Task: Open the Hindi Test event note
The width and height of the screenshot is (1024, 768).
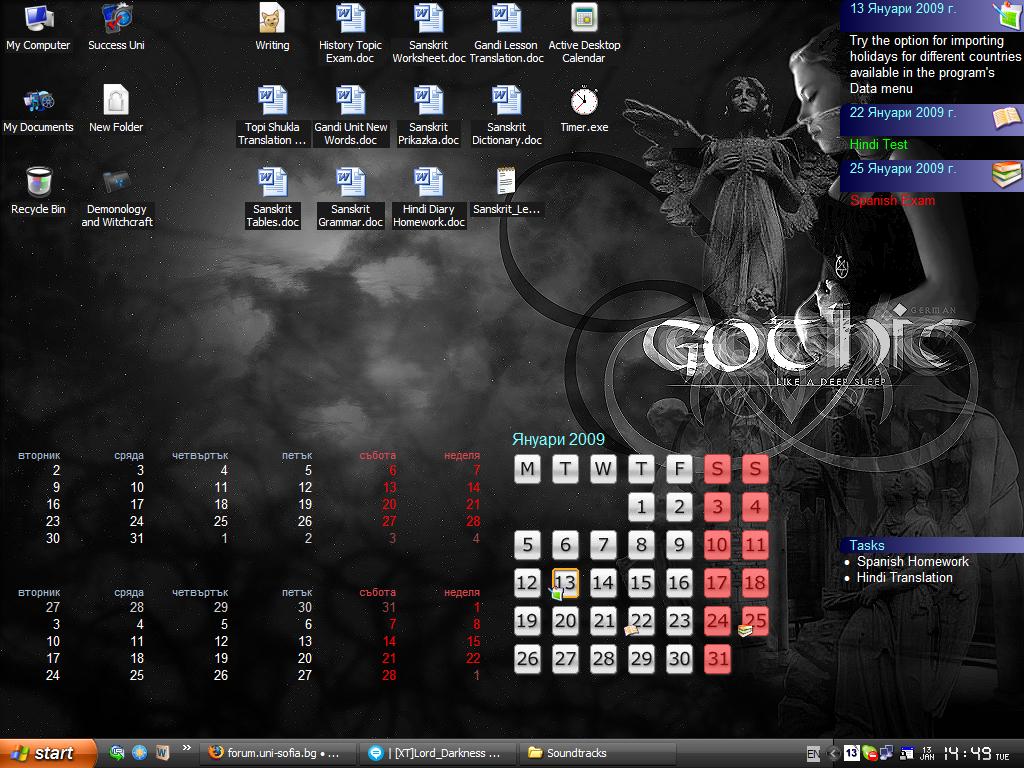Action: pos(878,145)
